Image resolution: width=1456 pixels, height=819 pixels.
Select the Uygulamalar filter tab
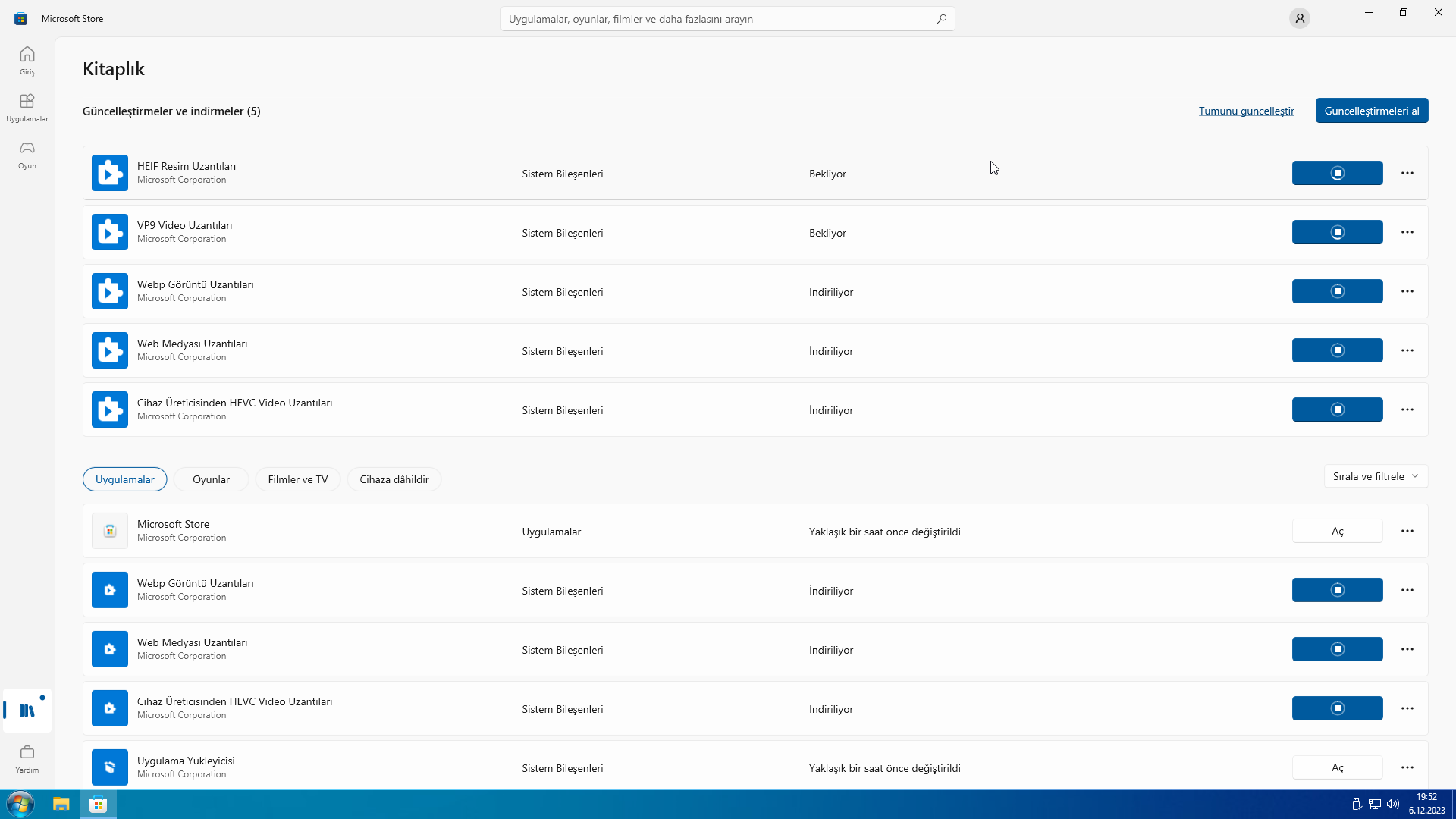tap(124, 479)
